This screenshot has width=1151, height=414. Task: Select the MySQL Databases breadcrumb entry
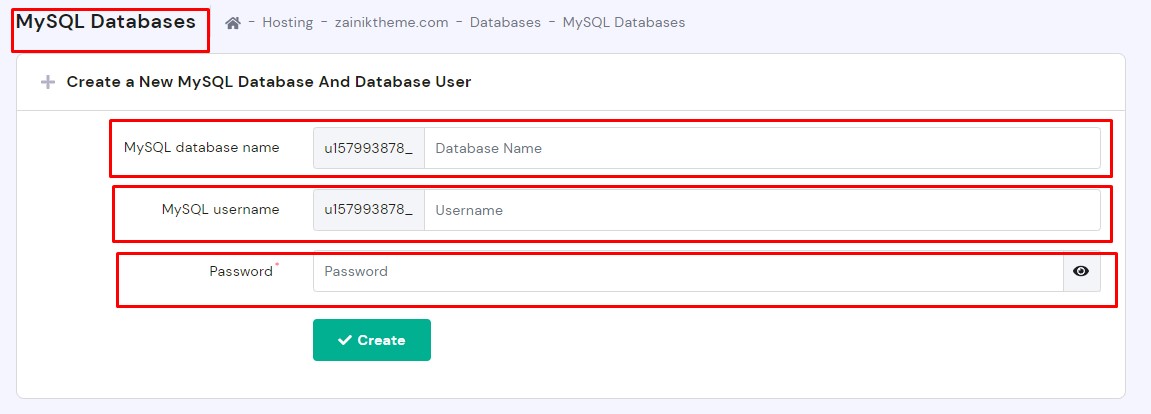click(623, 22)
